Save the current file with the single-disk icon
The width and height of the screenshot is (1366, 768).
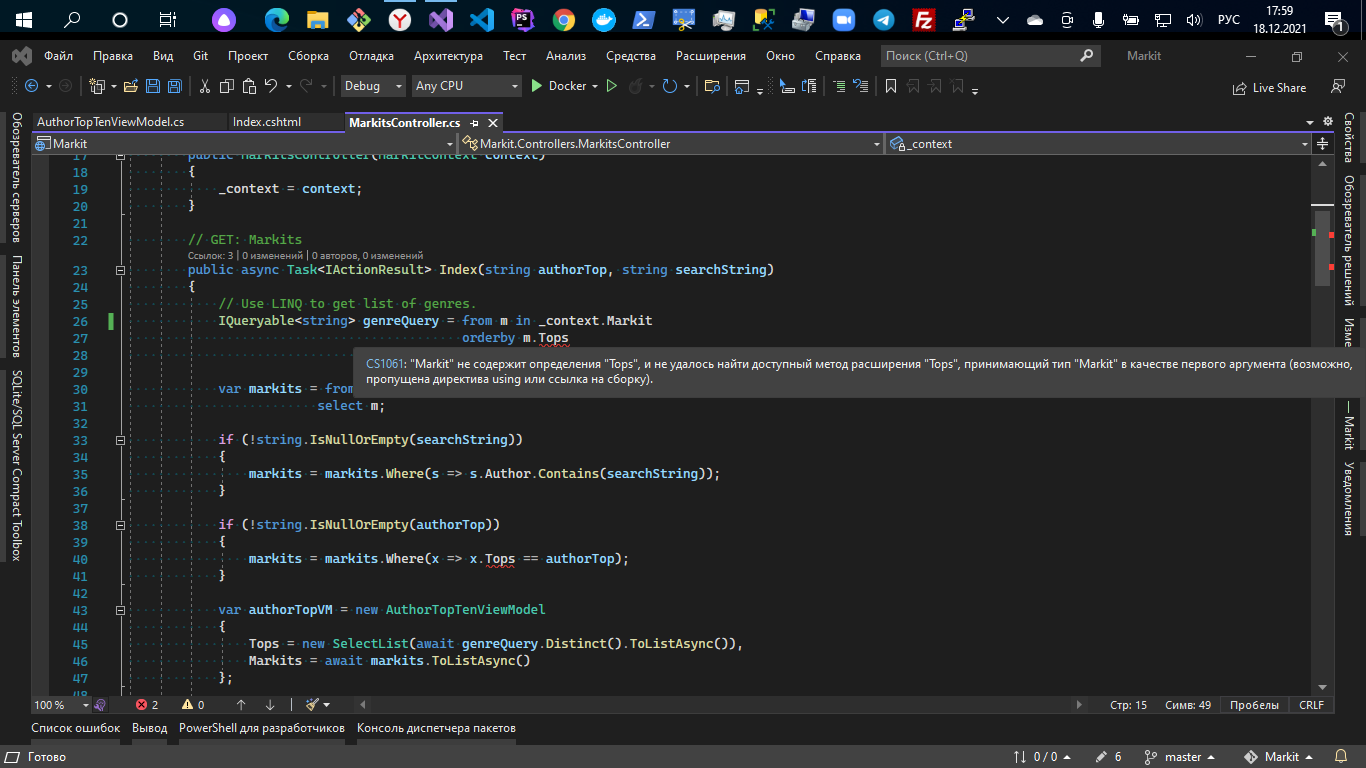click(x=153, y=86)
